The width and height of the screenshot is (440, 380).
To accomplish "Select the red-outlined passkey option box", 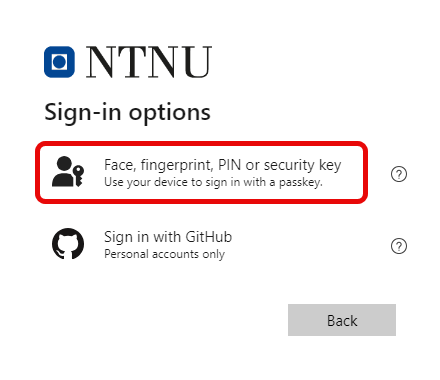I will click(201, 172).
